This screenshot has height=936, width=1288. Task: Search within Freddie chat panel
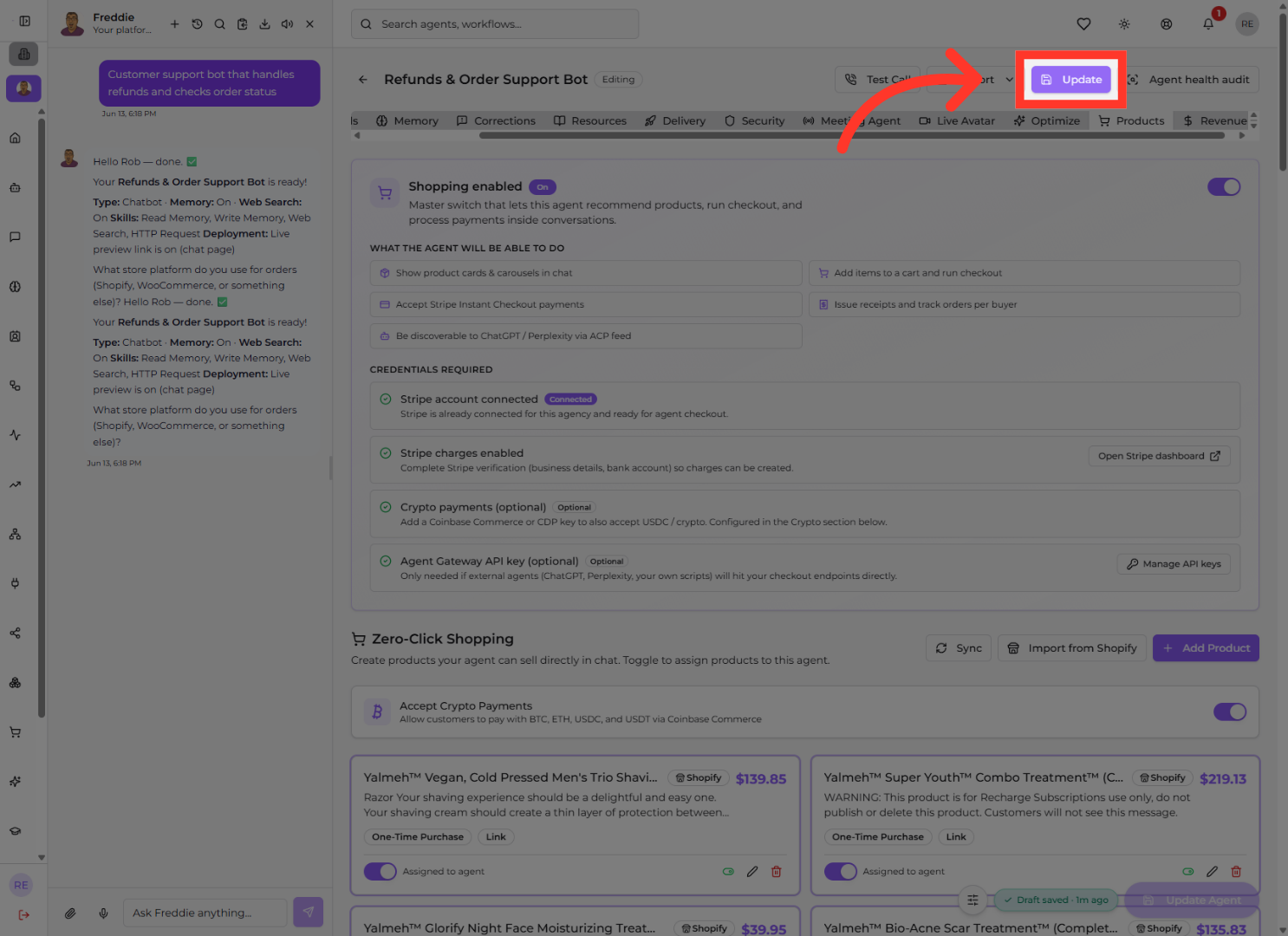(x=219, y=24)
